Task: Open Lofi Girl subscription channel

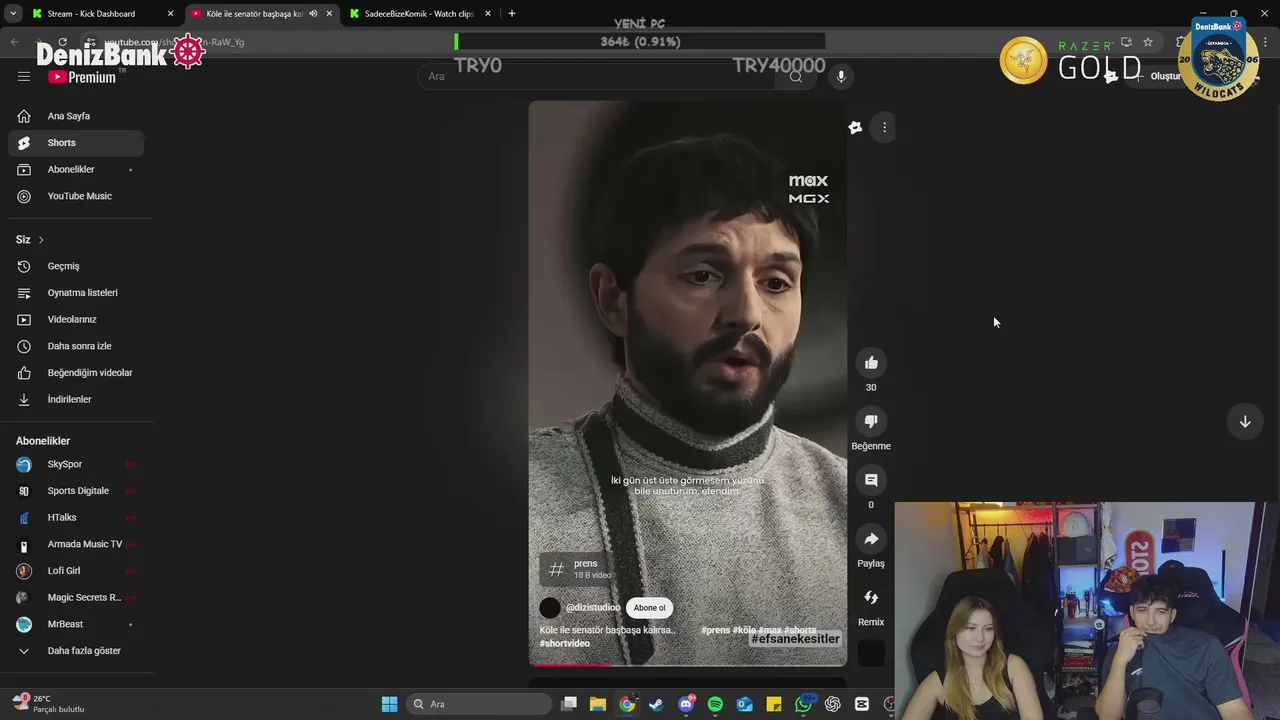Action: [76, 571]
